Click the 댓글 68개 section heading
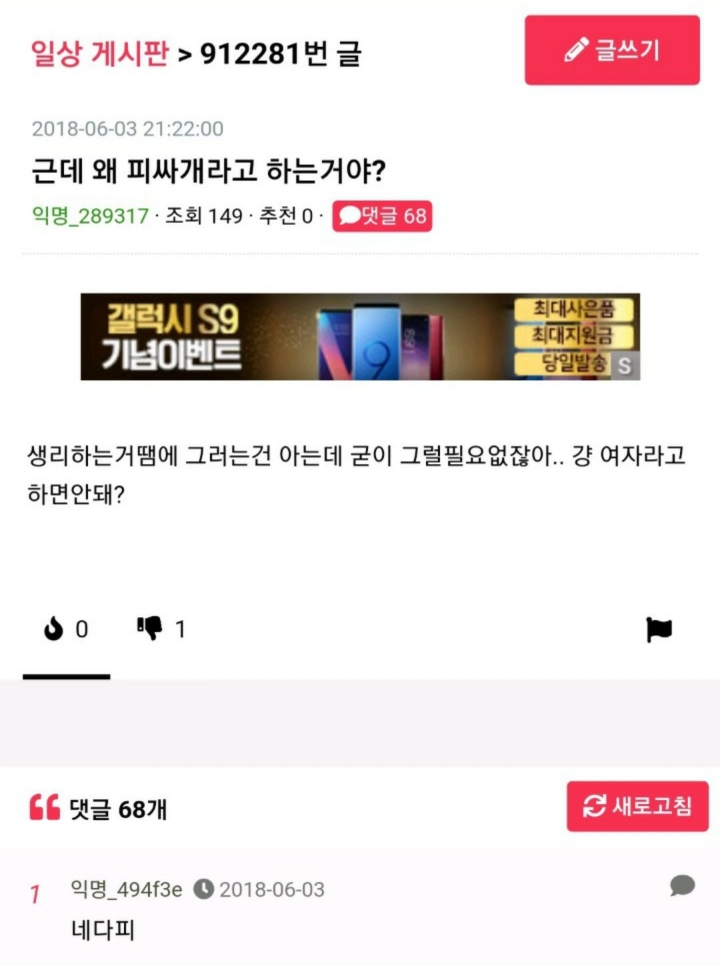 pyautogui.click(x=118, y=808)
